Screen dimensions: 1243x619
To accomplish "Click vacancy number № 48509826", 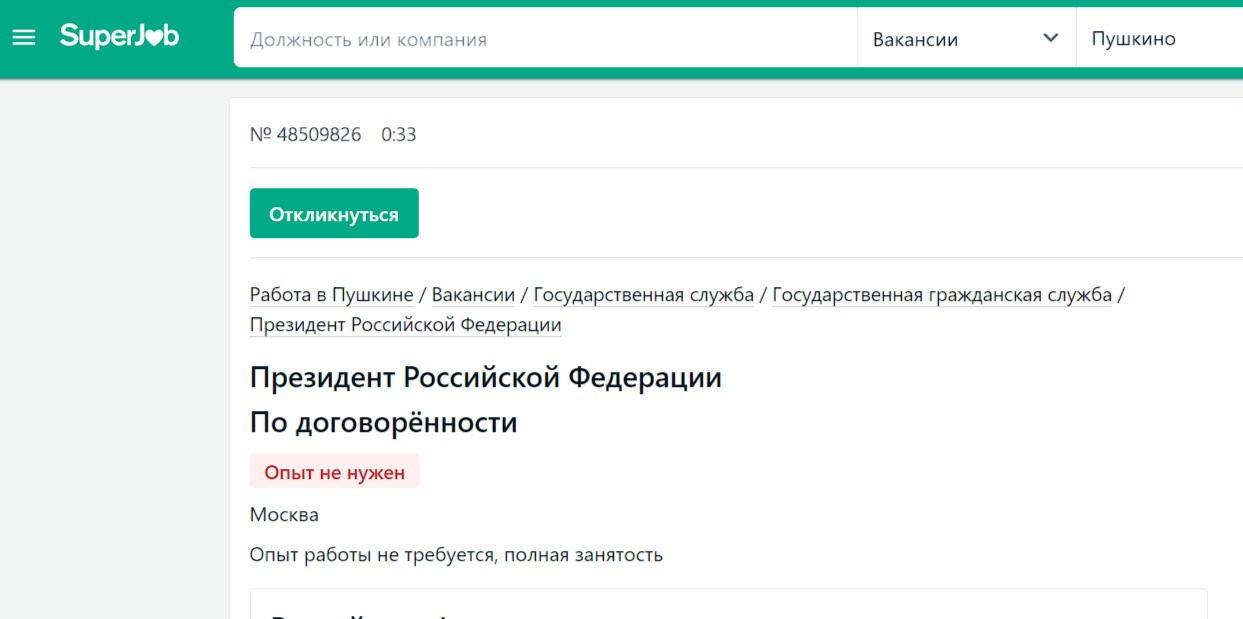I will coord(305,134).
